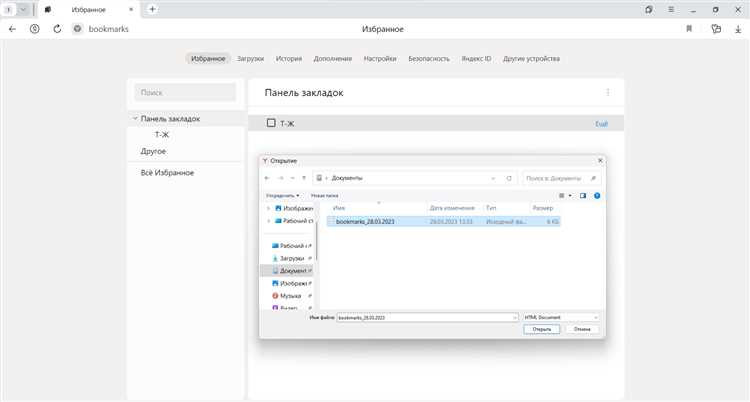This screenshot has width=750, height=402.
Task: Go forward in the file dialog
Action: tap(281, 178)
